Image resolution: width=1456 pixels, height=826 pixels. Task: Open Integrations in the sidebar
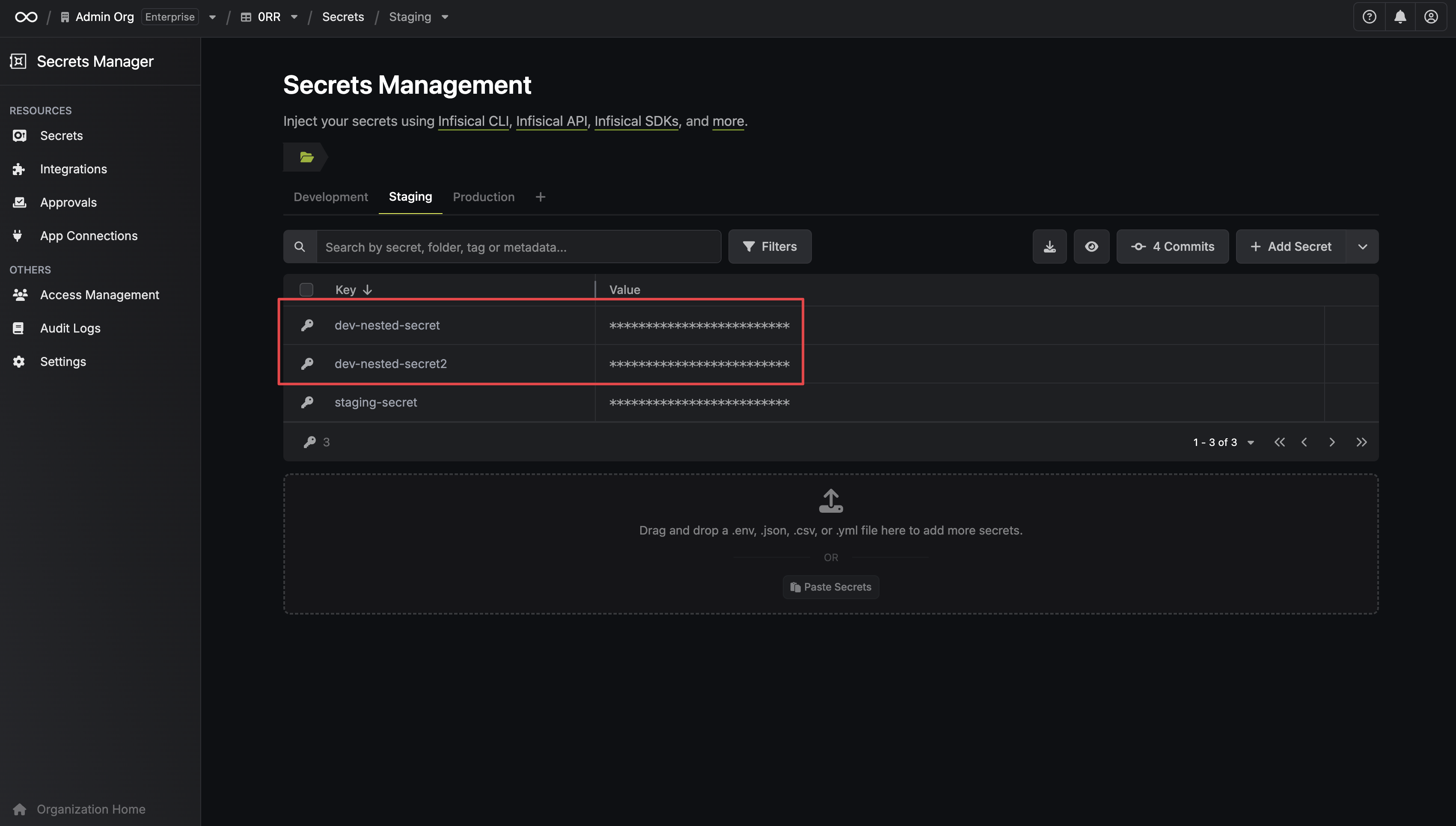pyautogui.click(x=73, y=169)
